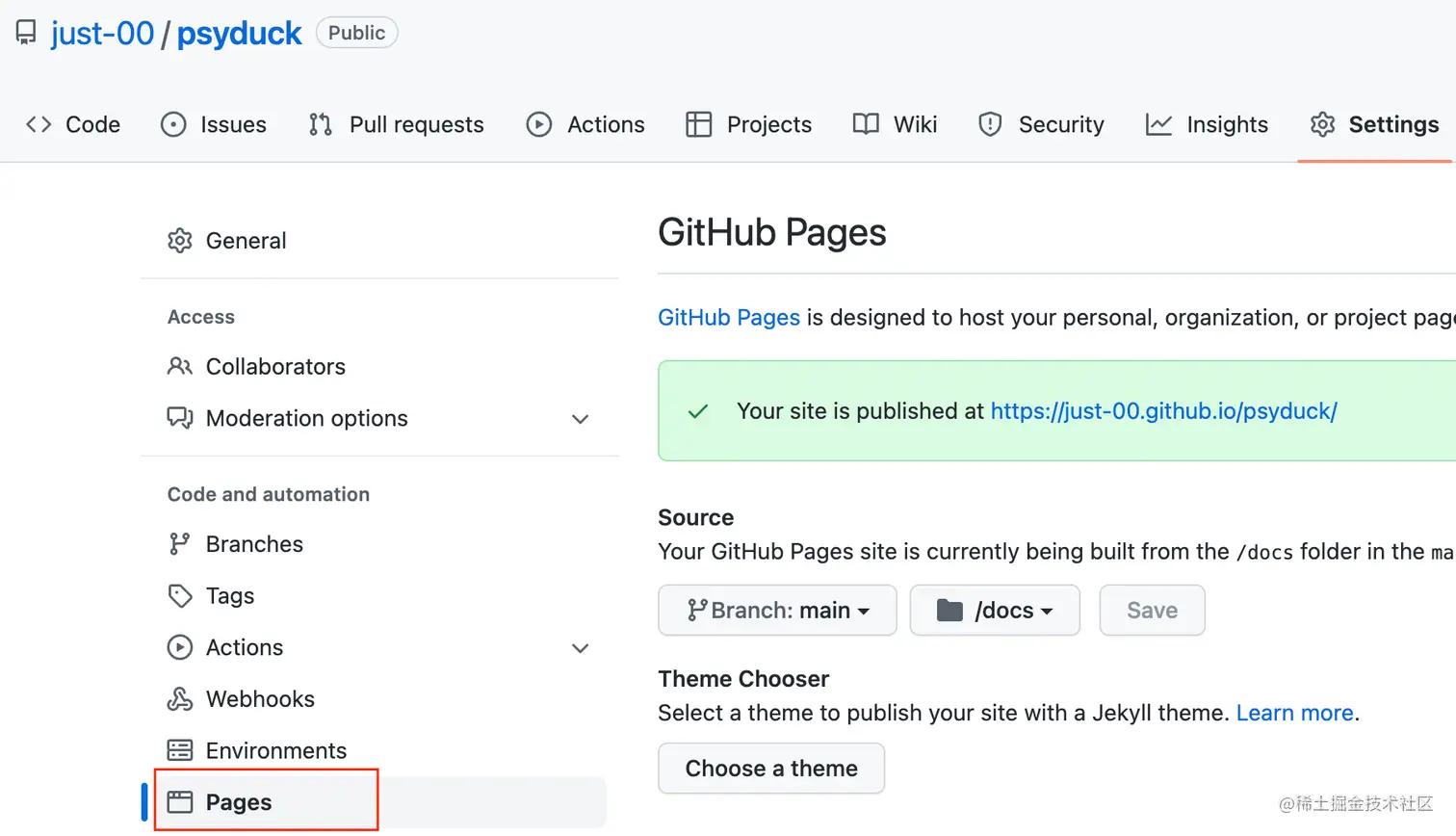
Task: Open the Insights tab
Action: point(1207,125)
